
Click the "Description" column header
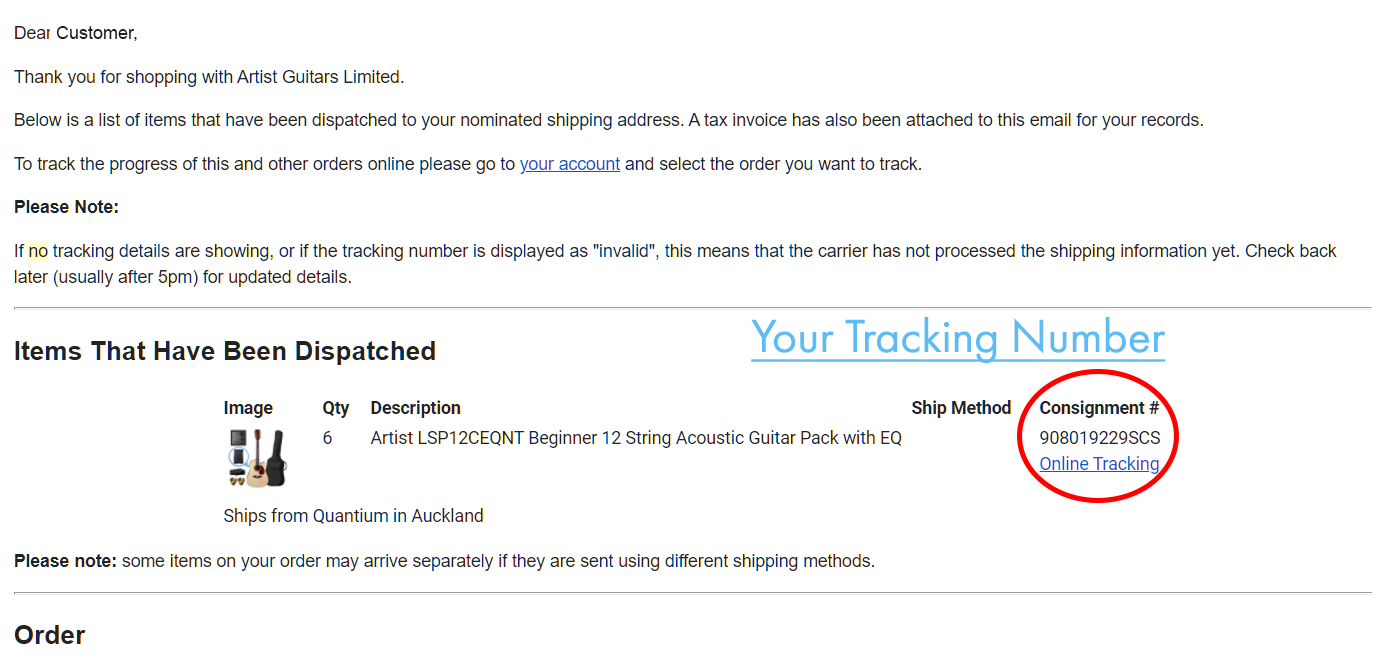point(415,408)
